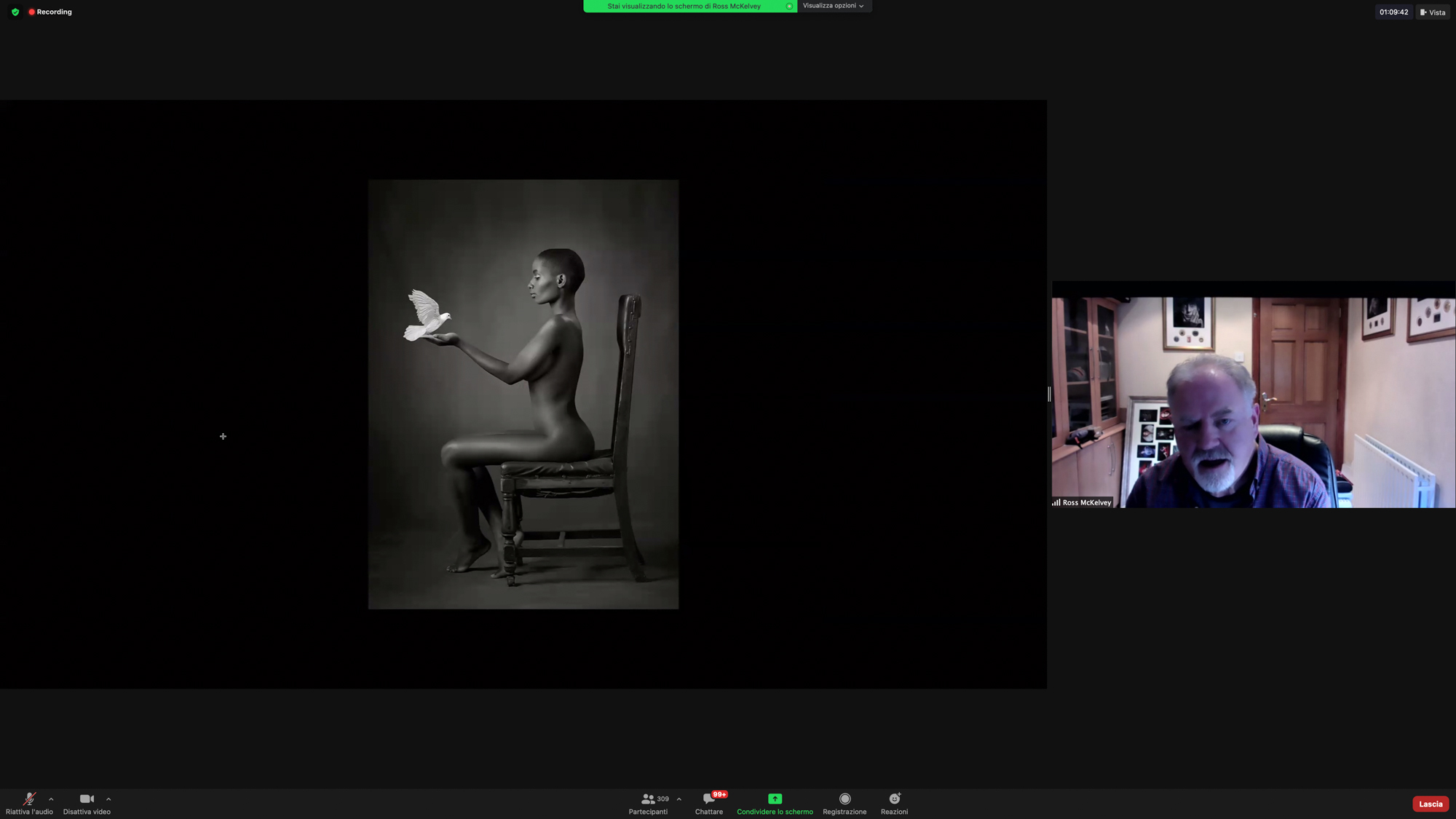This screenshot has height=819, width=1456.
Task: Expand participants options arrow
Action: click(679, 799)
